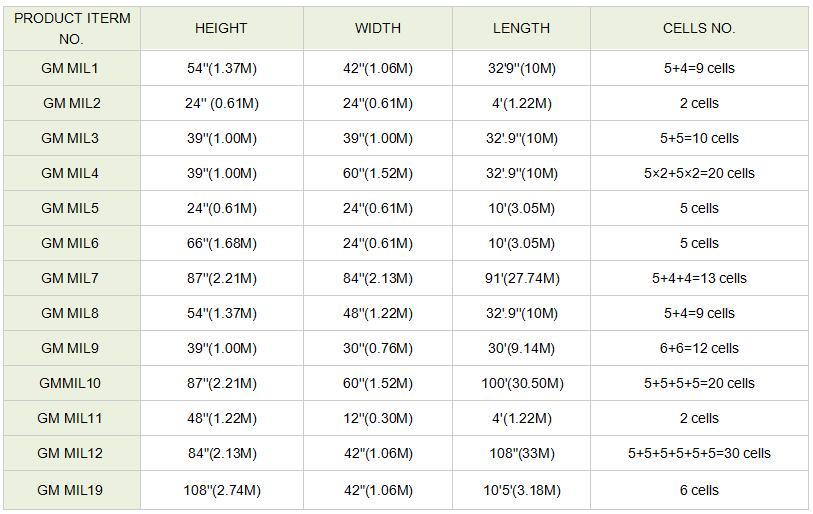The width and height of the screenshot is (813, 514).
Task: Select the GM MIL12 row label
Action: (x=70, y=453)
